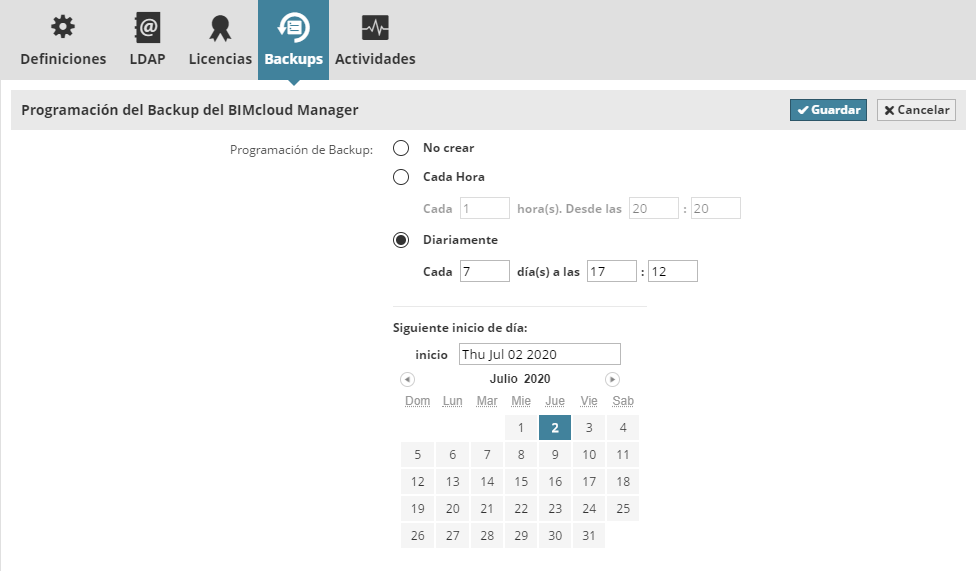The height and width of the screenshot is (571, 976).
Task: Go to next month in calendar
Action: (613, 380)
